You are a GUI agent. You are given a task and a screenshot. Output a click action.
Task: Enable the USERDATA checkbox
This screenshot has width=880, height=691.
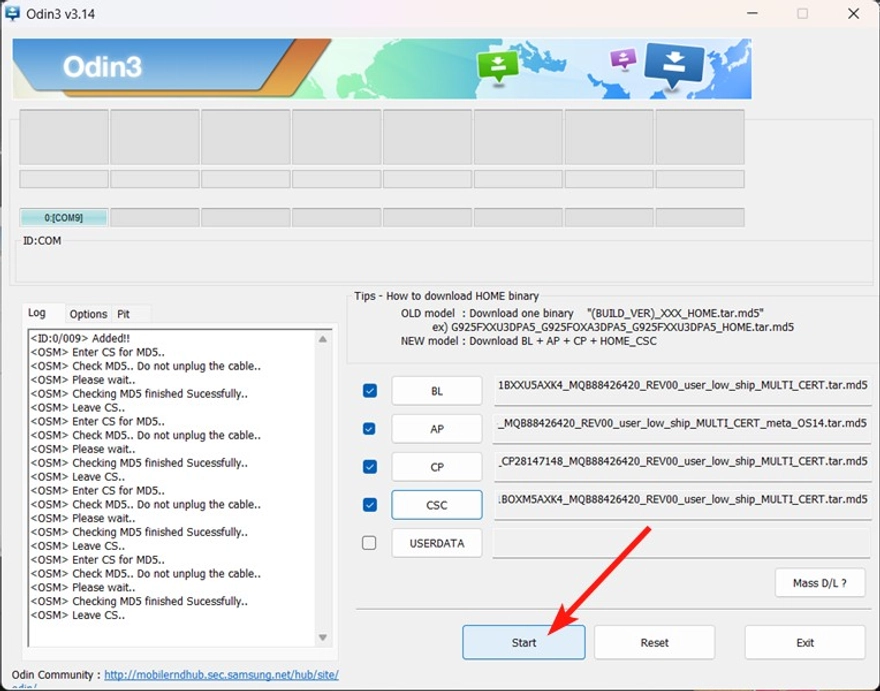(x=369, y=542)
